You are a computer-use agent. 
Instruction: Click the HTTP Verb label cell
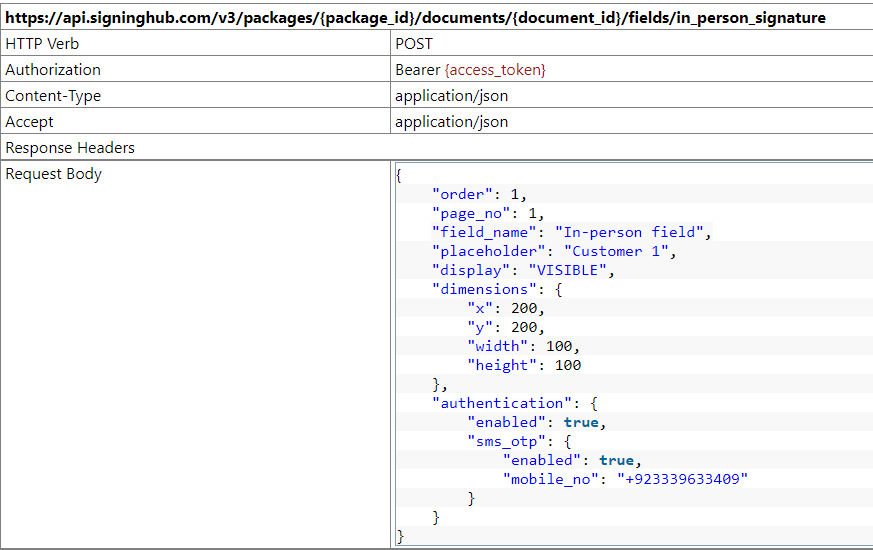tap(42, 44)
